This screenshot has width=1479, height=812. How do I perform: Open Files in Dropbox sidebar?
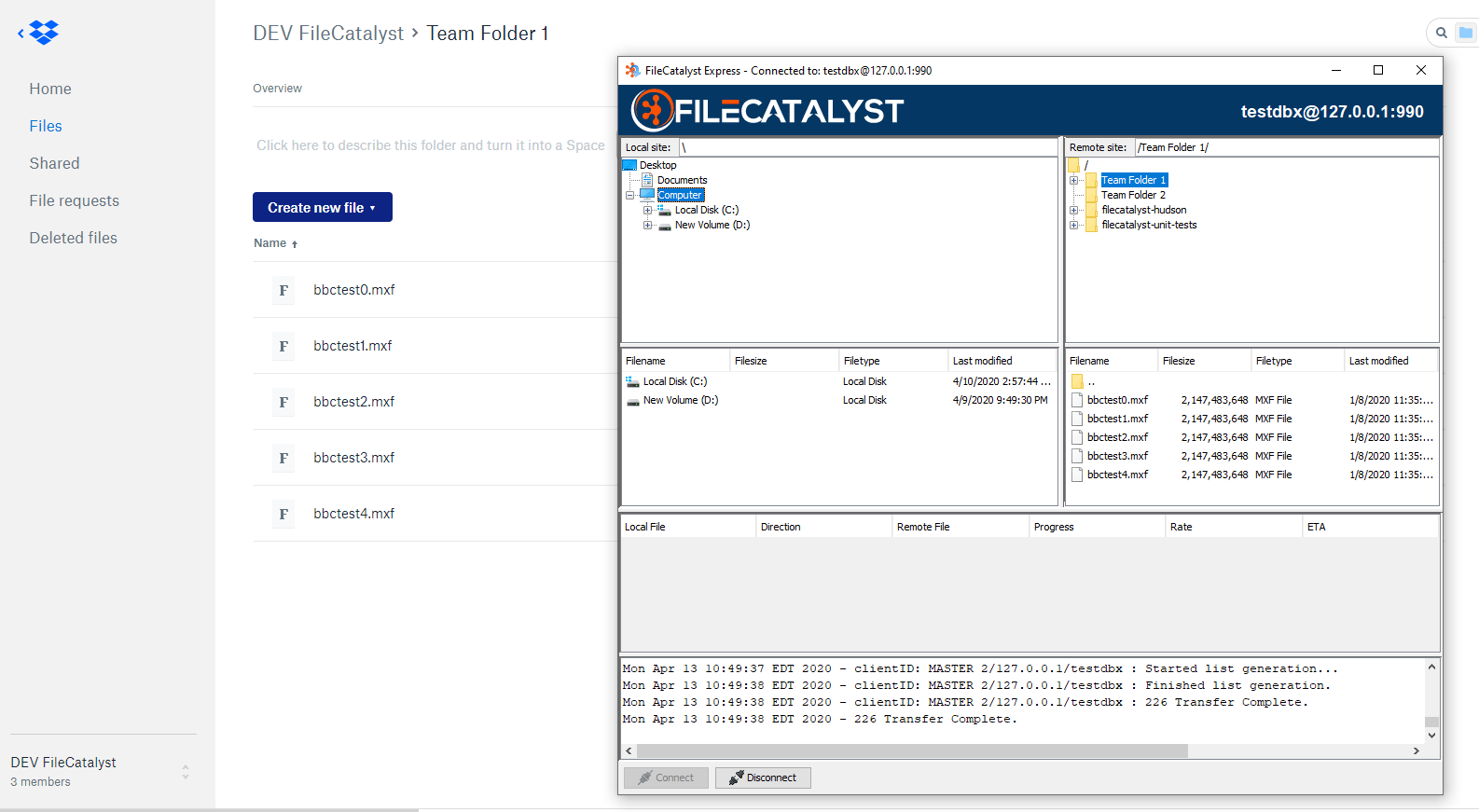tap(46, 126)
